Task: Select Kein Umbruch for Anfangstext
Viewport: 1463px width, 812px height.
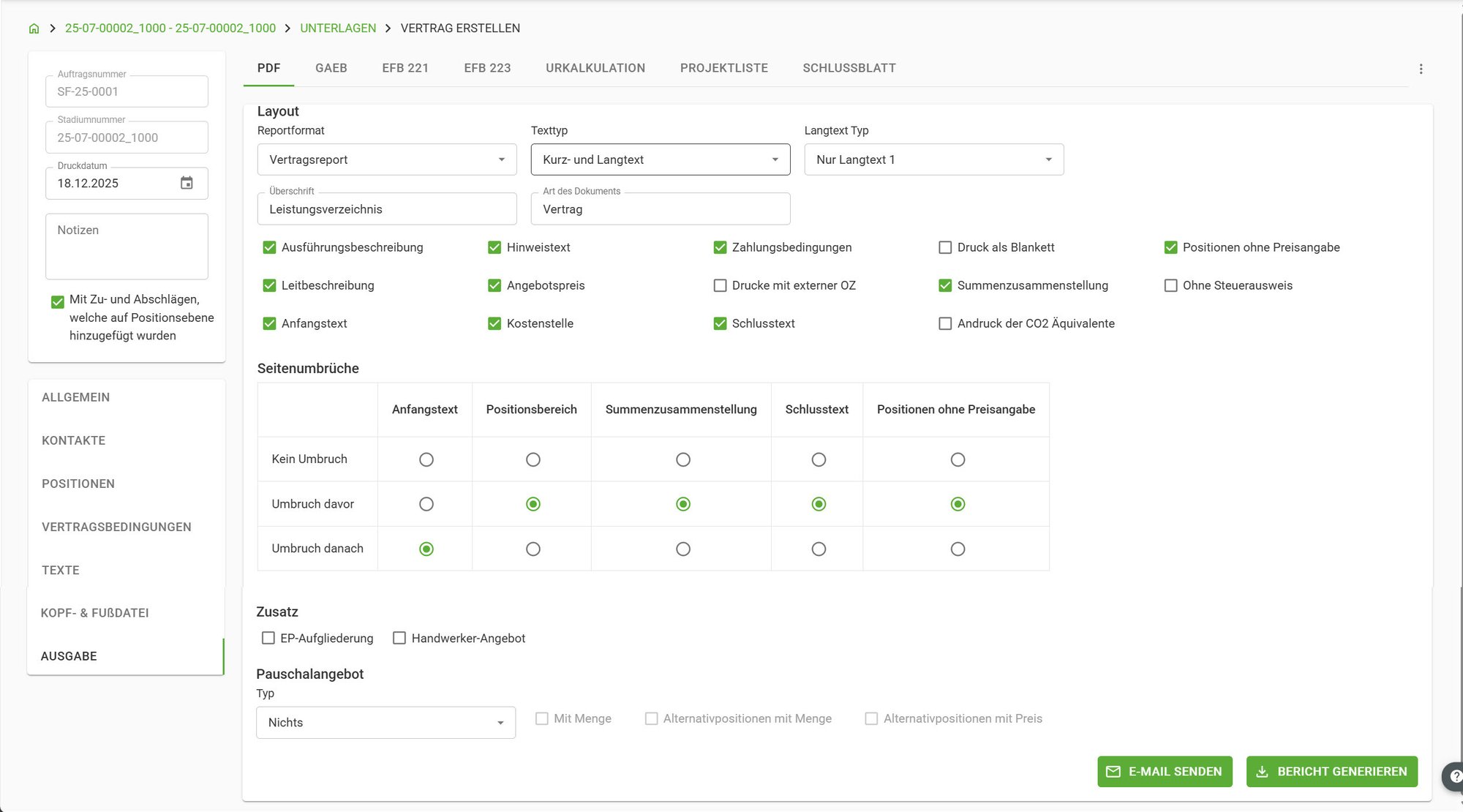Action: point(426,459)
